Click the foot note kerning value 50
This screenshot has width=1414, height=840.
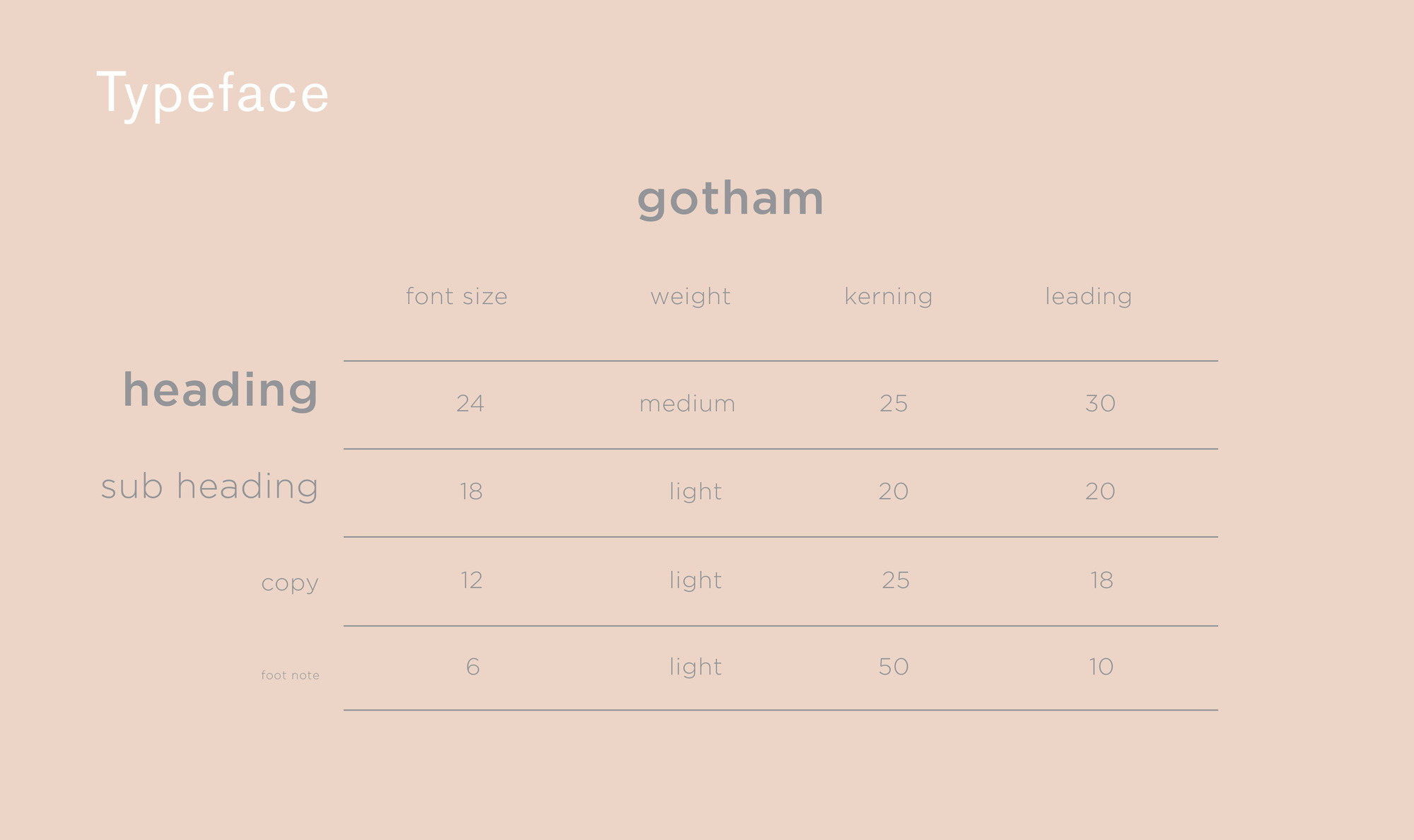(x=894, y=667)
